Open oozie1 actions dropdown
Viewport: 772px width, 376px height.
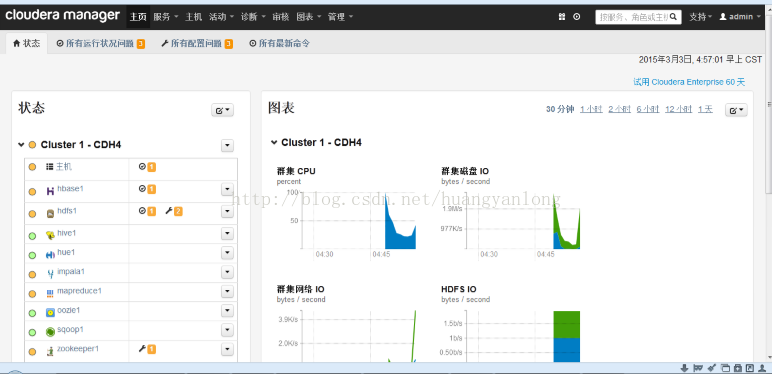(227, 311)
